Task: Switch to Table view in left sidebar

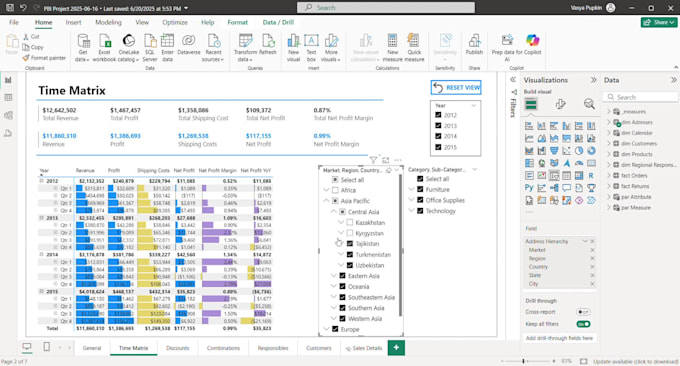Action: [8, 98]
